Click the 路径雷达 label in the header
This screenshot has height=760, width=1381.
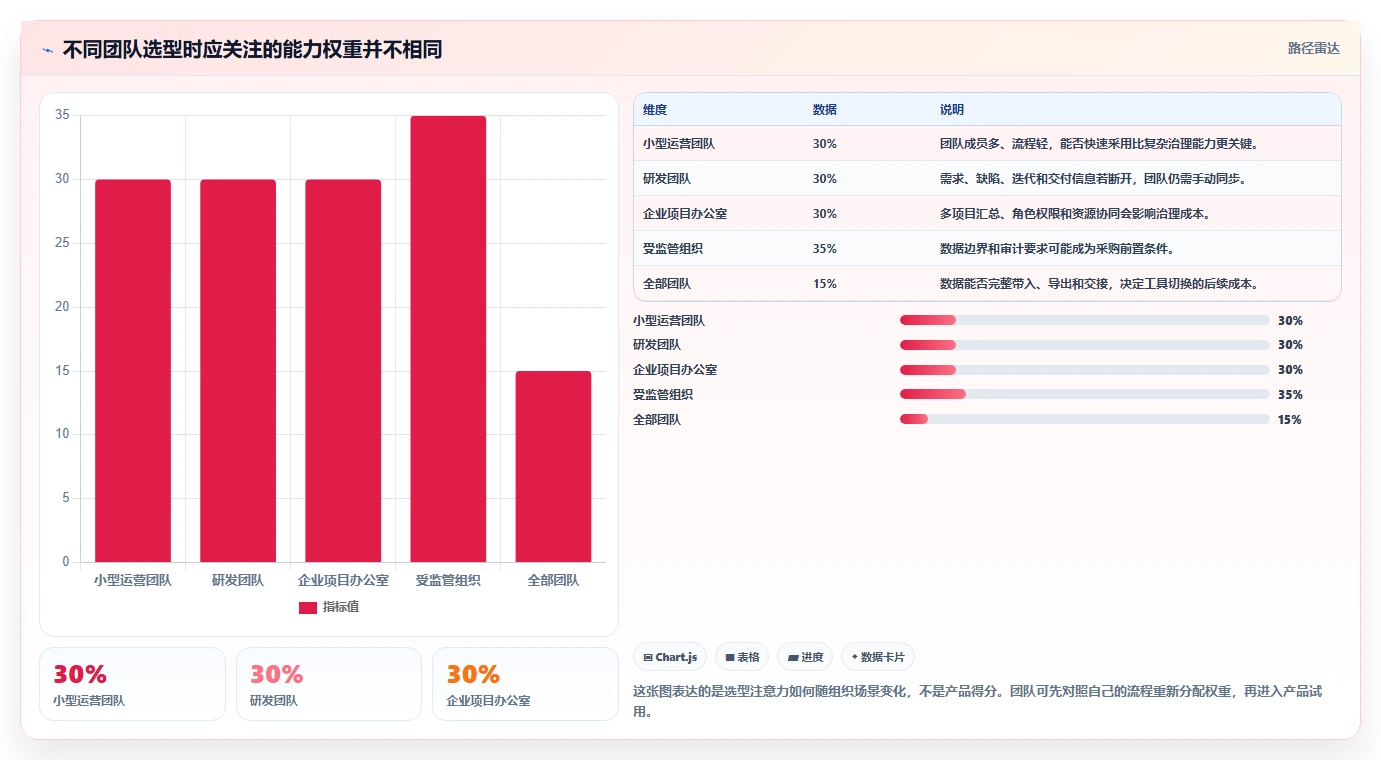[1313, 48]
